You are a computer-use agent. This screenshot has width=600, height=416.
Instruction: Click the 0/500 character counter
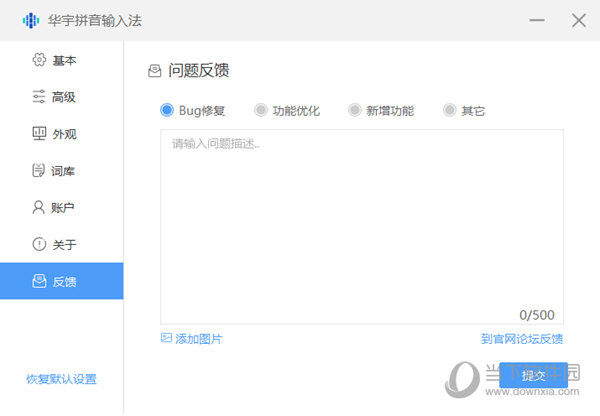536,315
